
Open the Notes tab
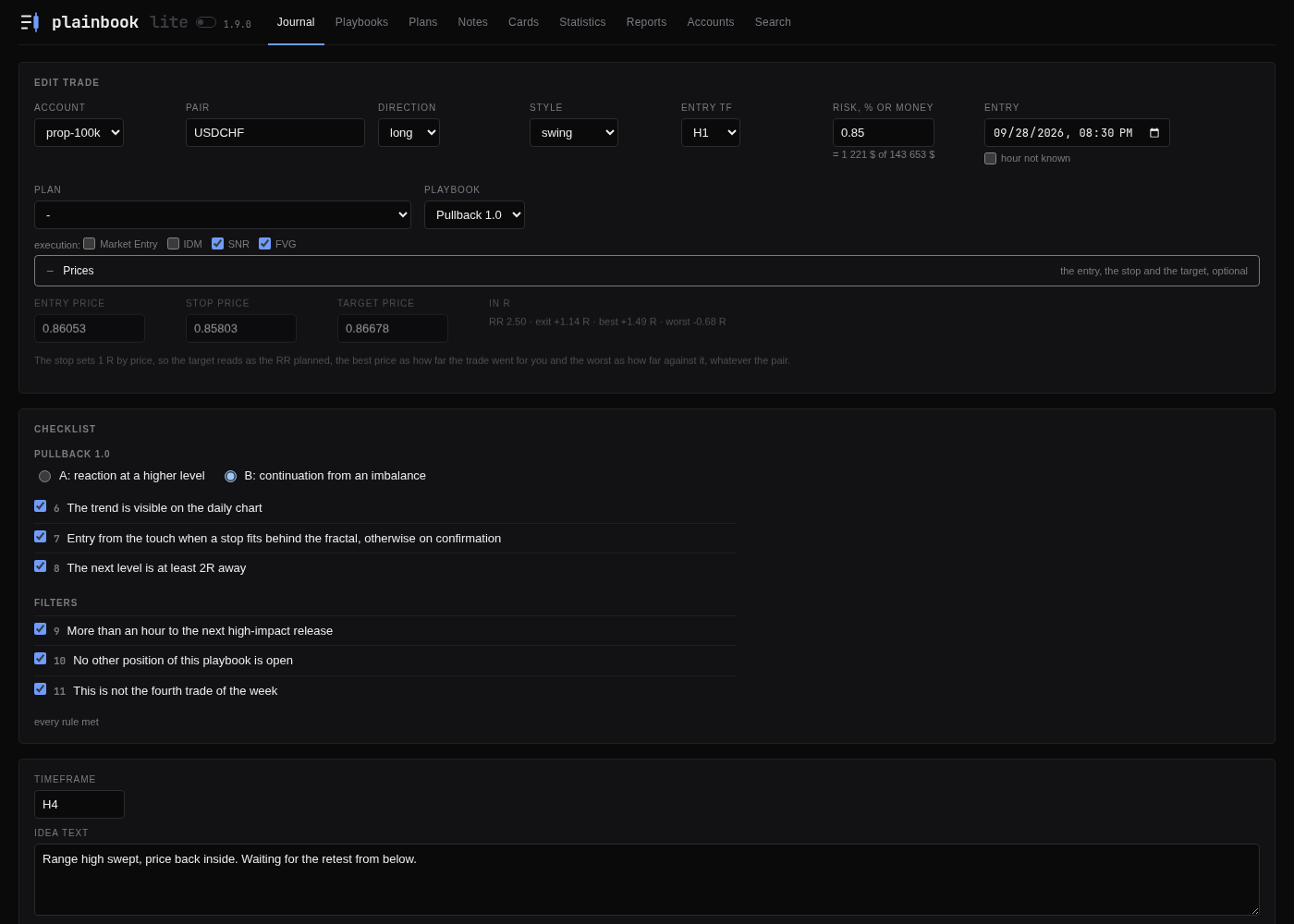coord(472,22)
